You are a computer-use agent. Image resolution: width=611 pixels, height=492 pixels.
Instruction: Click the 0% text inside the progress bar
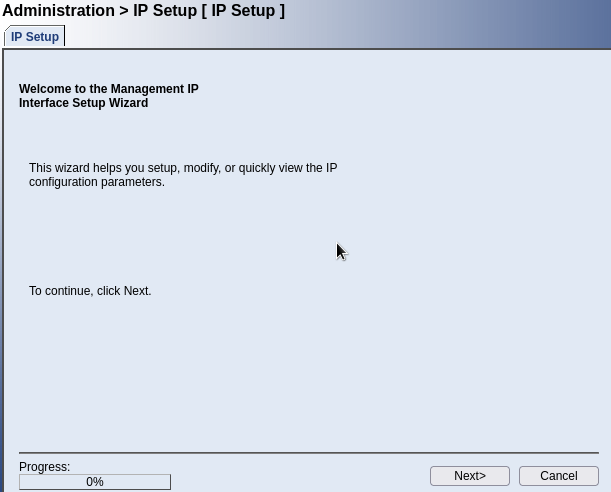(95, 482)
